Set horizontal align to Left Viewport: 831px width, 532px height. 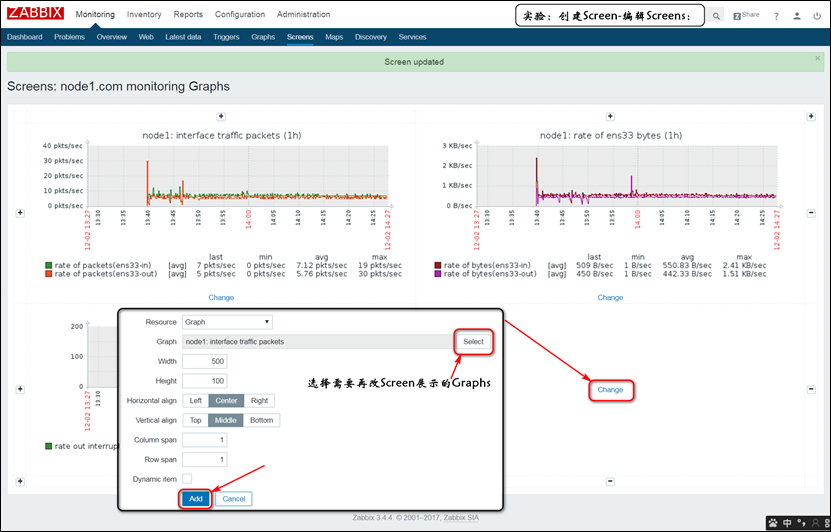196,401
